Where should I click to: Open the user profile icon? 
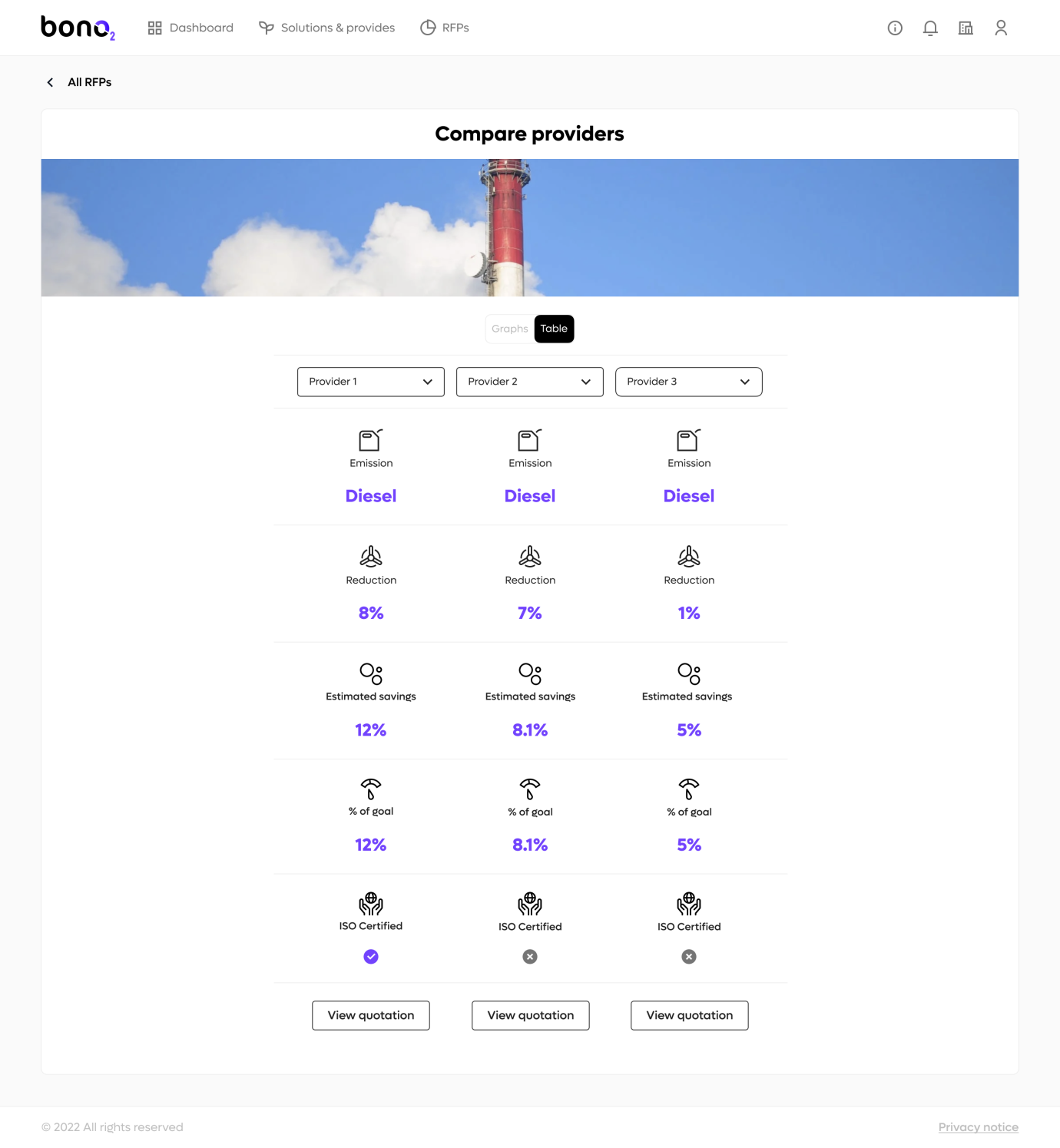click(1001, 28)
